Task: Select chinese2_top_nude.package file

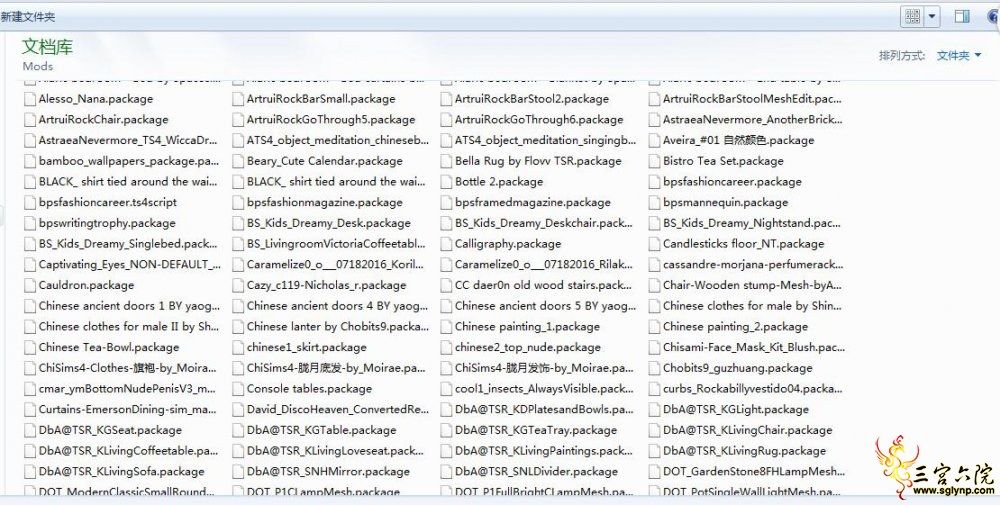Action: (527, 348)
